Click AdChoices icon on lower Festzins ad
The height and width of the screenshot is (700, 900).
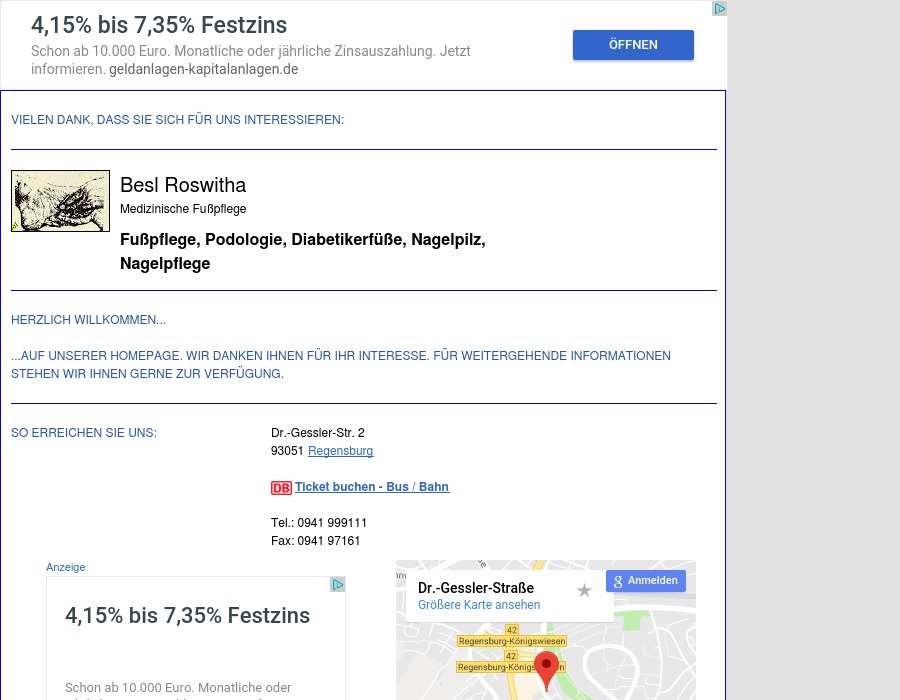(x=338, y=585)
